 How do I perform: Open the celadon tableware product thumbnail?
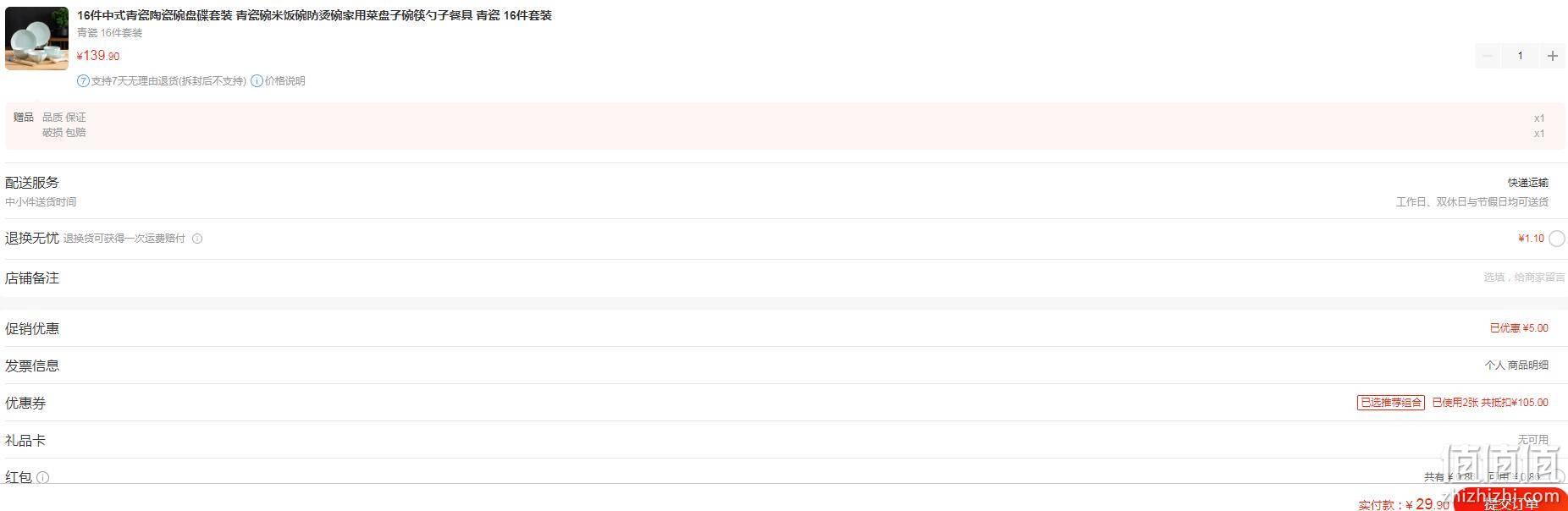(36, 38)
